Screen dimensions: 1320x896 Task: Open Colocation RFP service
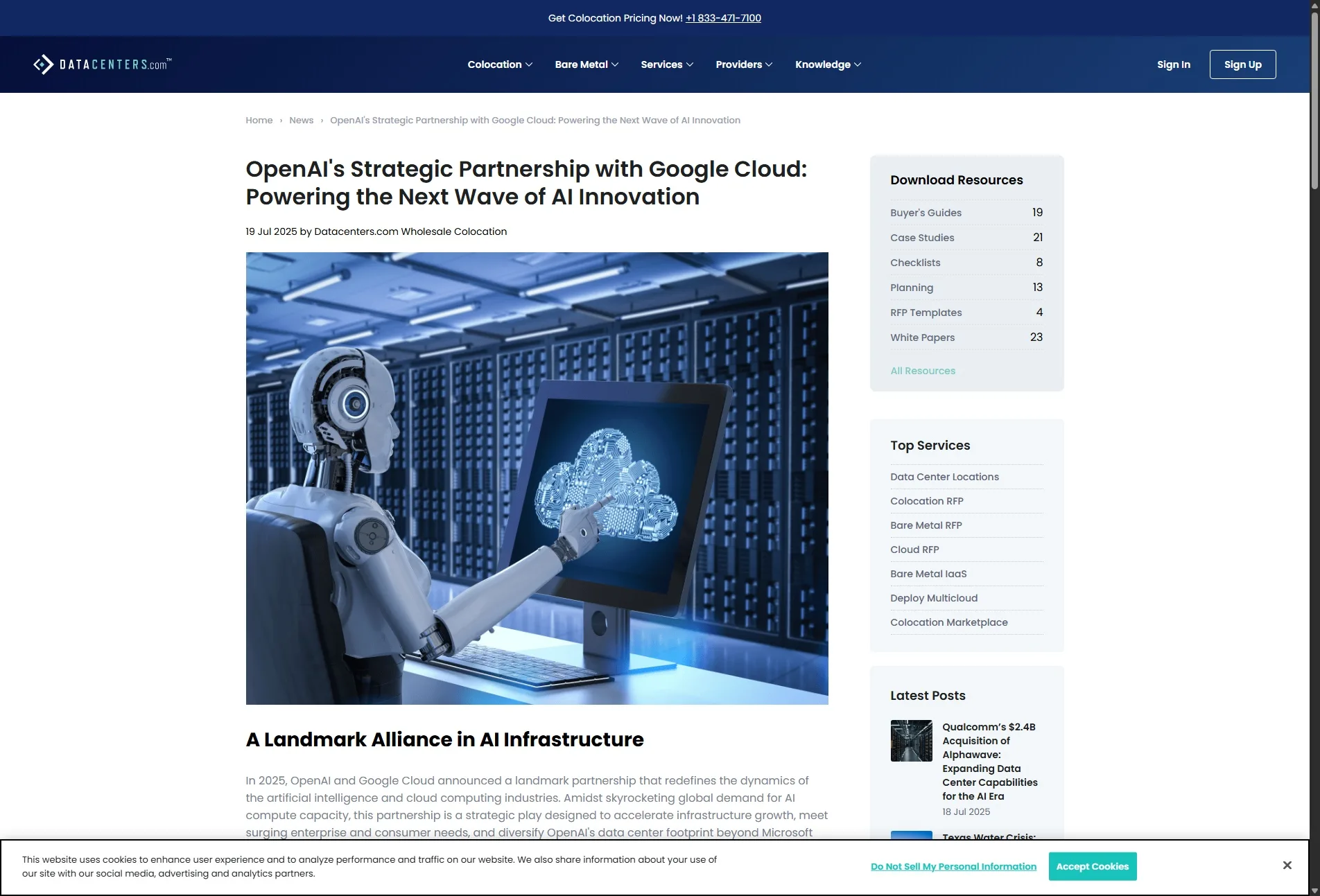coord(926,501)
